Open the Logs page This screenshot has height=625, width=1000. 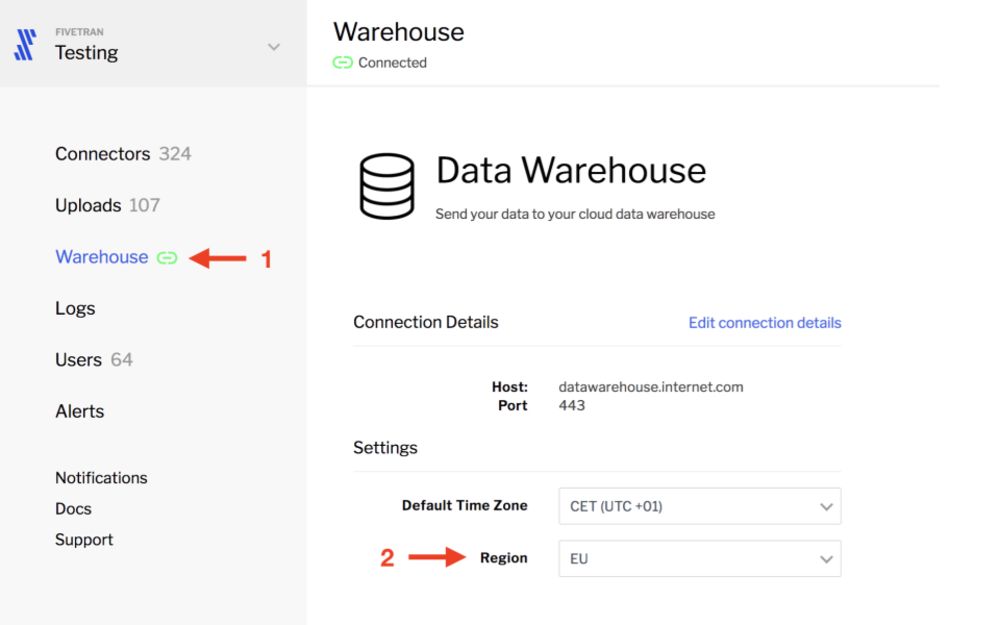click(x=75, y=309)
